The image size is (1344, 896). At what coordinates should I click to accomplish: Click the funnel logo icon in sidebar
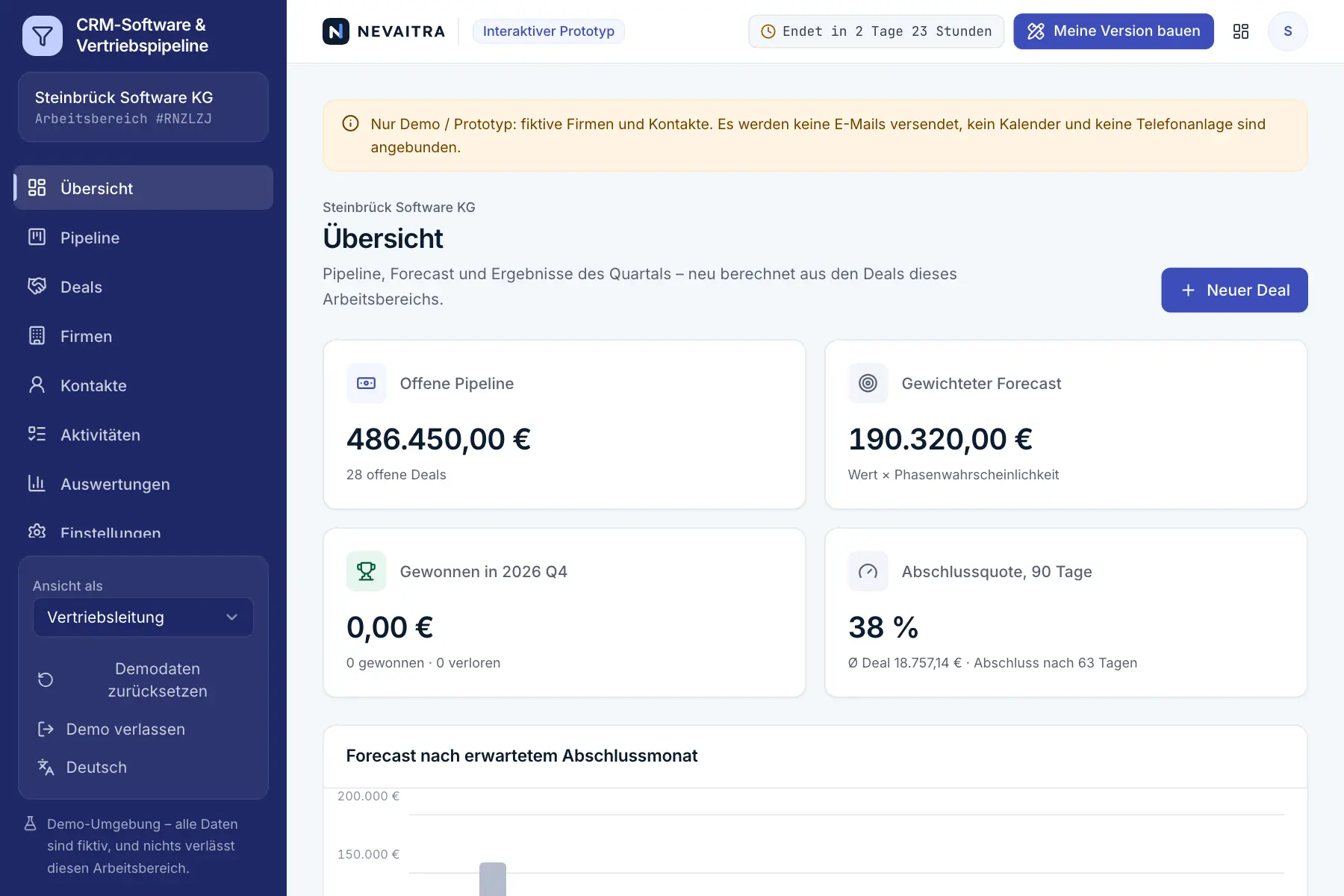43,36
